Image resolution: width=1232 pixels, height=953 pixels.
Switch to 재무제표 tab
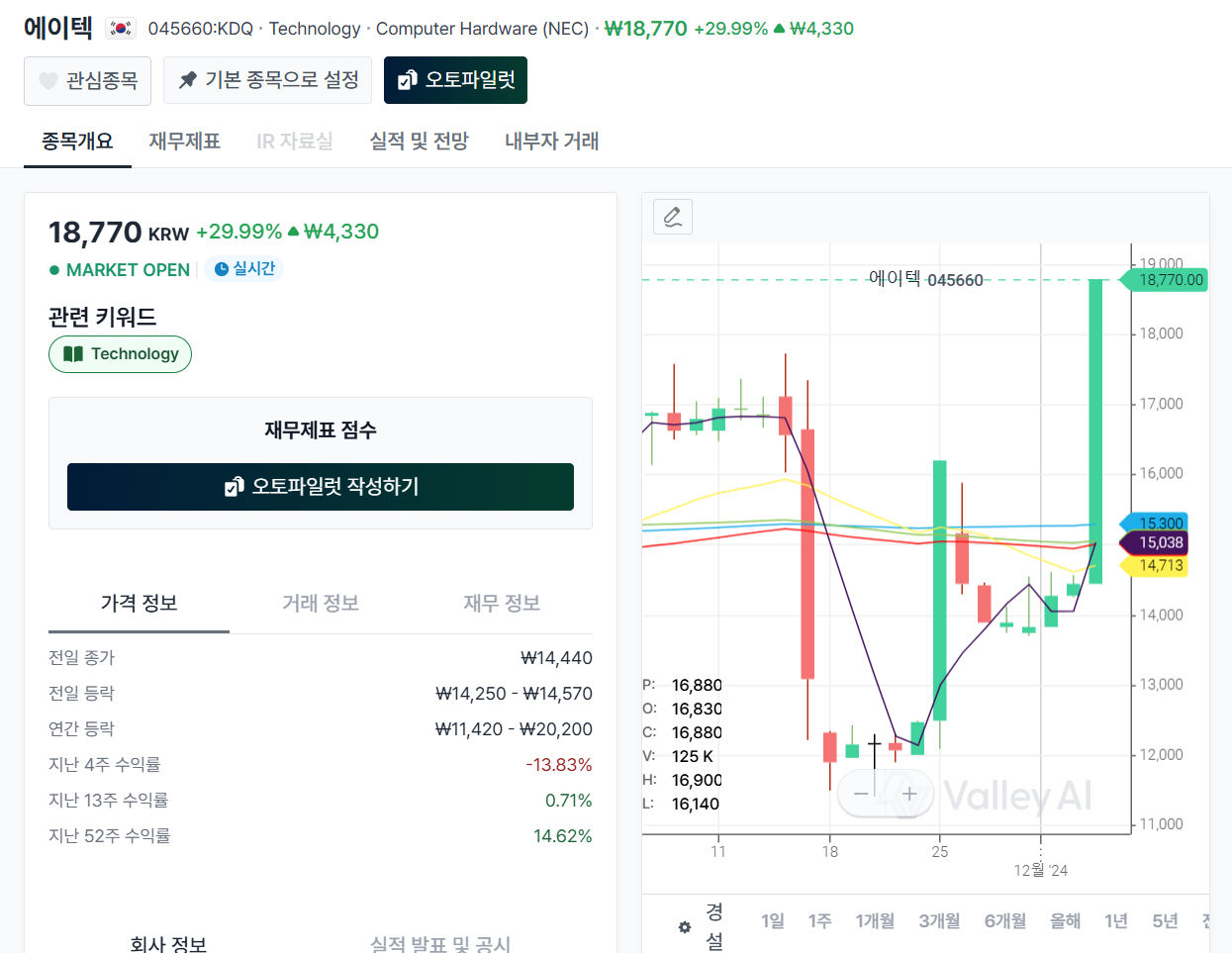[x=184, y=142]
